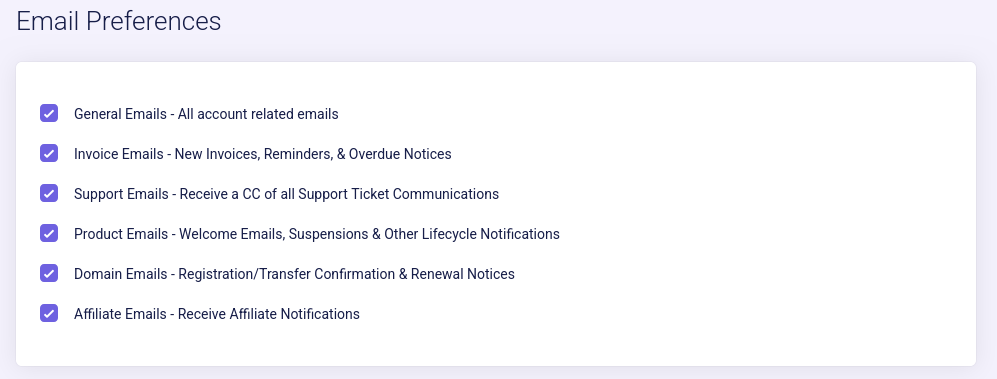Click 'Receive Affiliate Notifications' description text

(269, 314)
